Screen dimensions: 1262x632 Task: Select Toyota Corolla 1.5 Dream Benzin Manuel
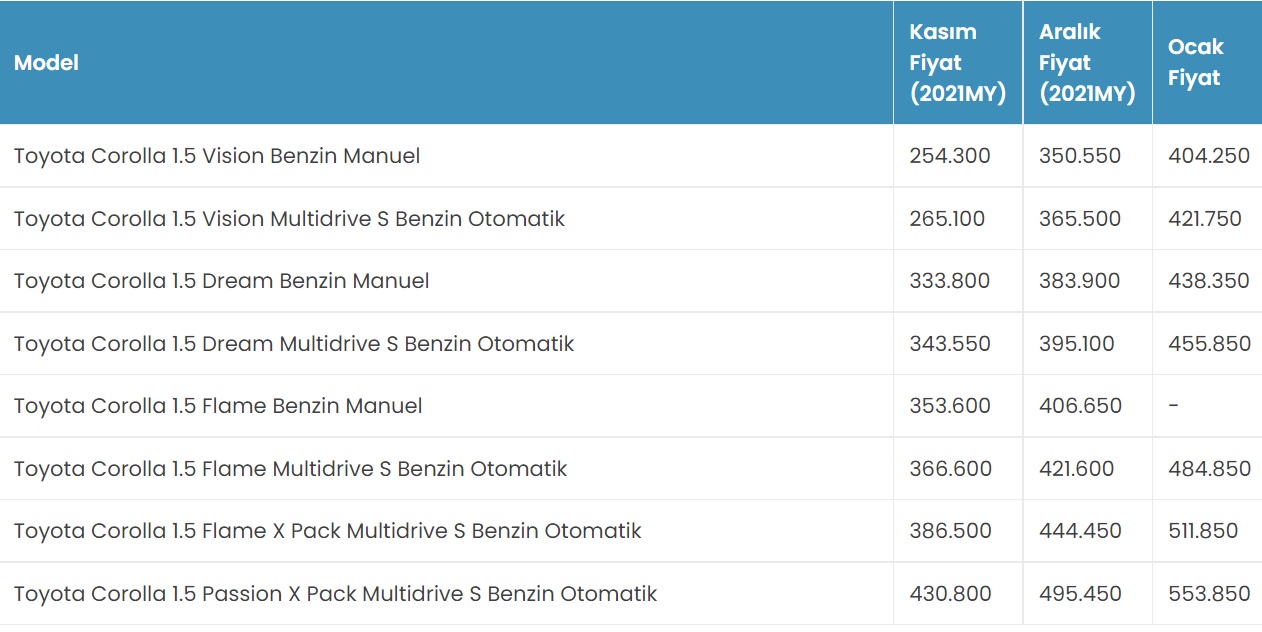click(x=221, y=281)
